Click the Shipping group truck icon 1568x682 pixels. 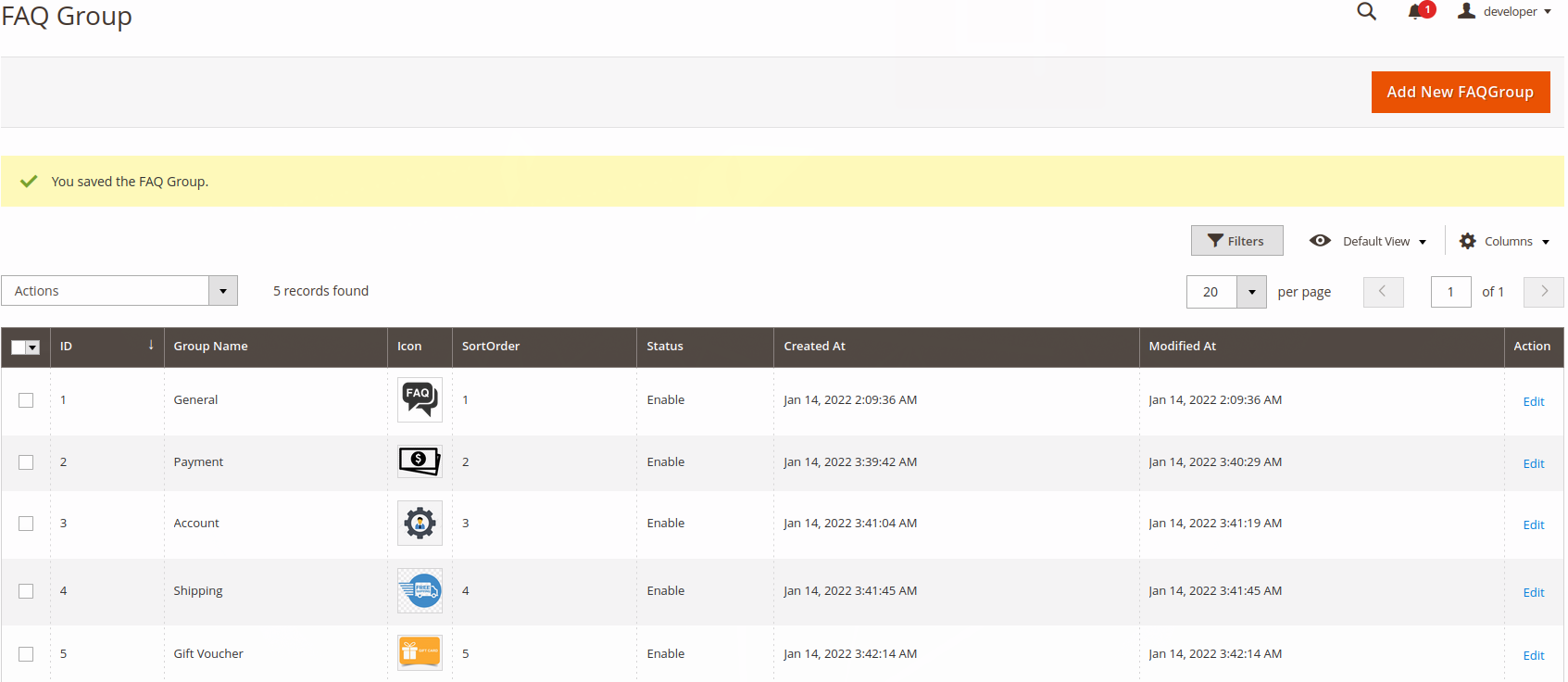[420, 590]
